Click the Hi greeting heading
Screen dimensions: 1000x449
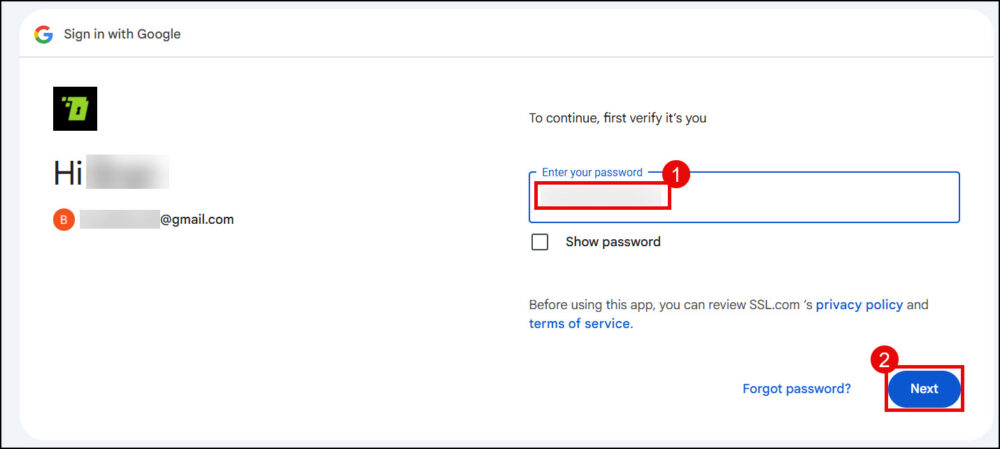tap(67, 174)
